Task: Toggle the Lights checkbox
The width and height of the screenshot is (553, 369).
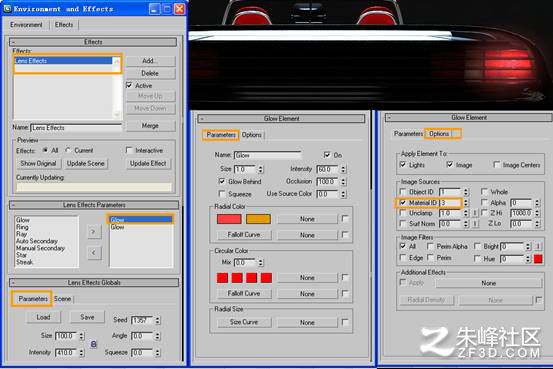Action: pyautogui.click(x=403, y=165)
